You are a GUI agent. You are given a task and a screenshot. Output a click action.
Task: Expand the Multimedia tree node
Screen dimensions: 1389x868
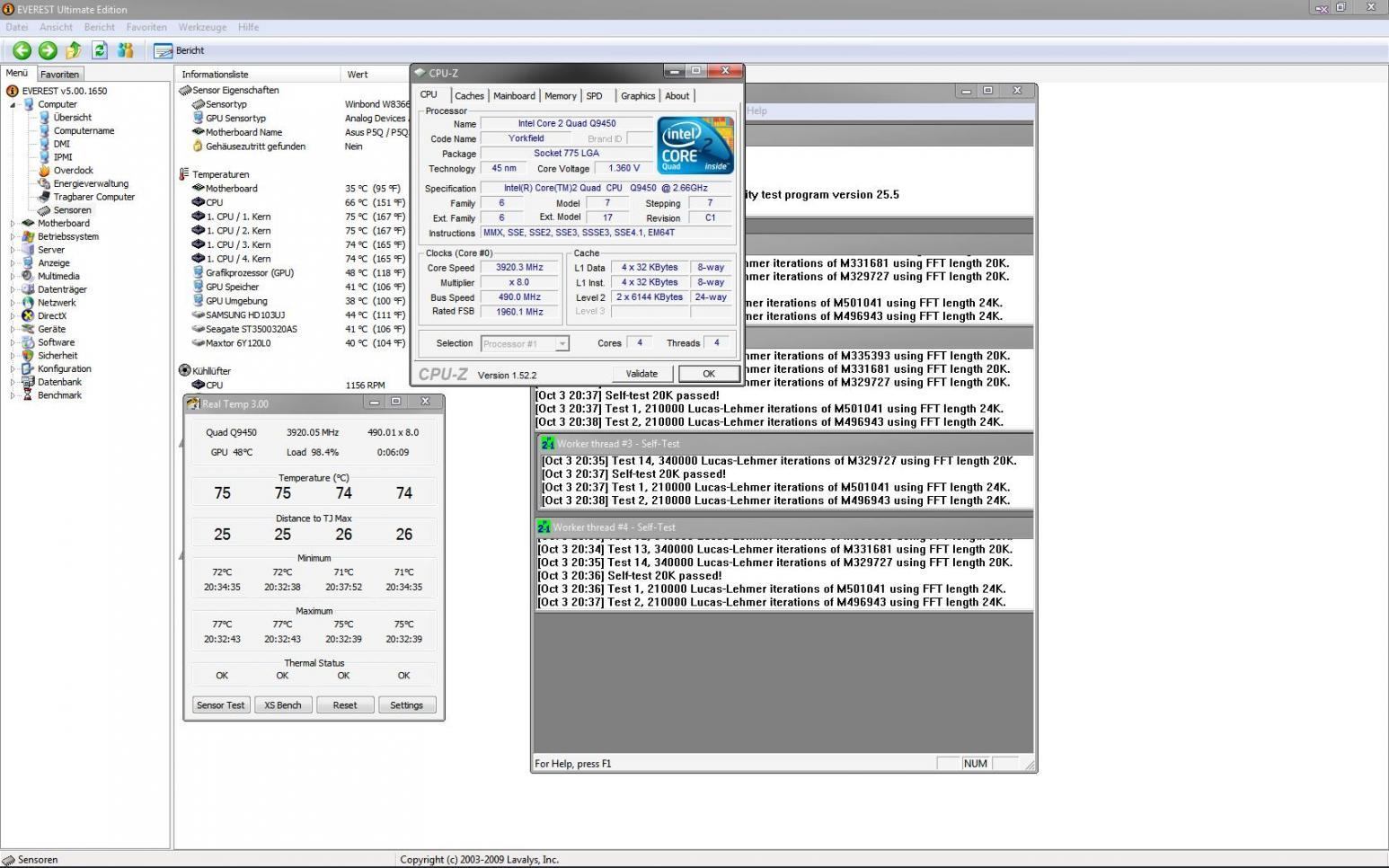point(13,276)
